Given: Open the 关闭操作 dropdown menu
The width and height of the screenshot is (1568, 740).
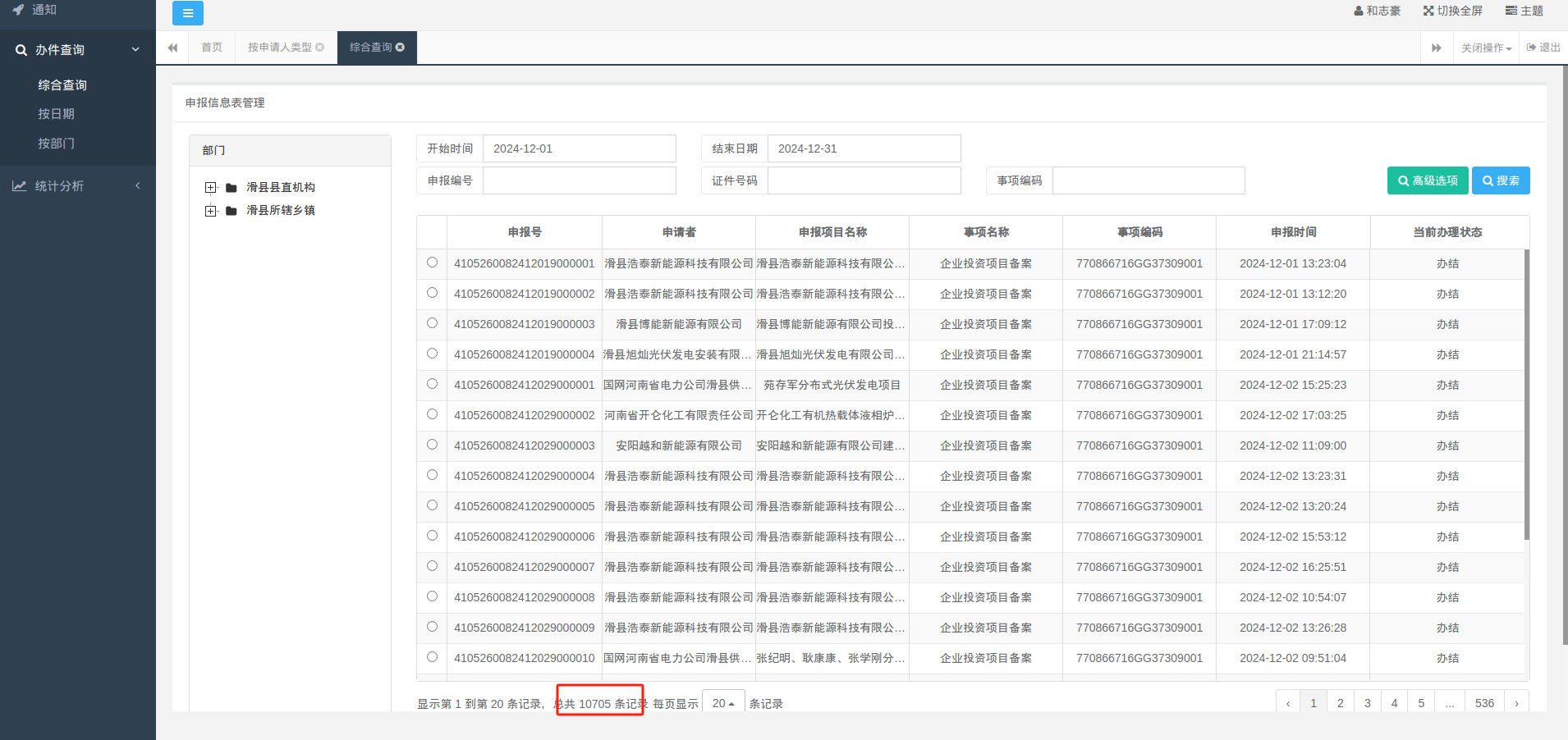Looking at the screenshot, I should [x=1486, y=48].
